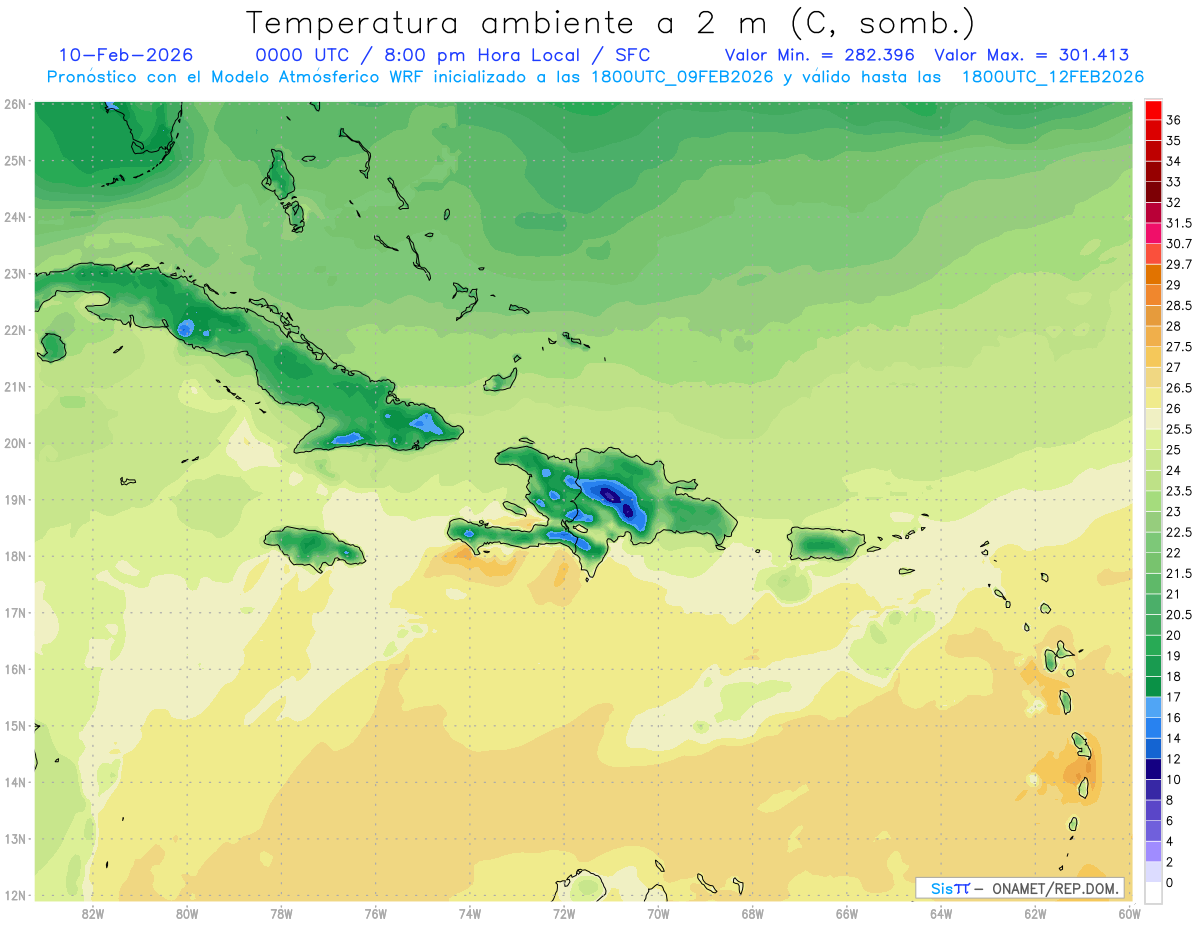The width and height of the screenshot is (1200, 927).
Task: Click the color bar label "31.5"
Action: pos(1178,223)
